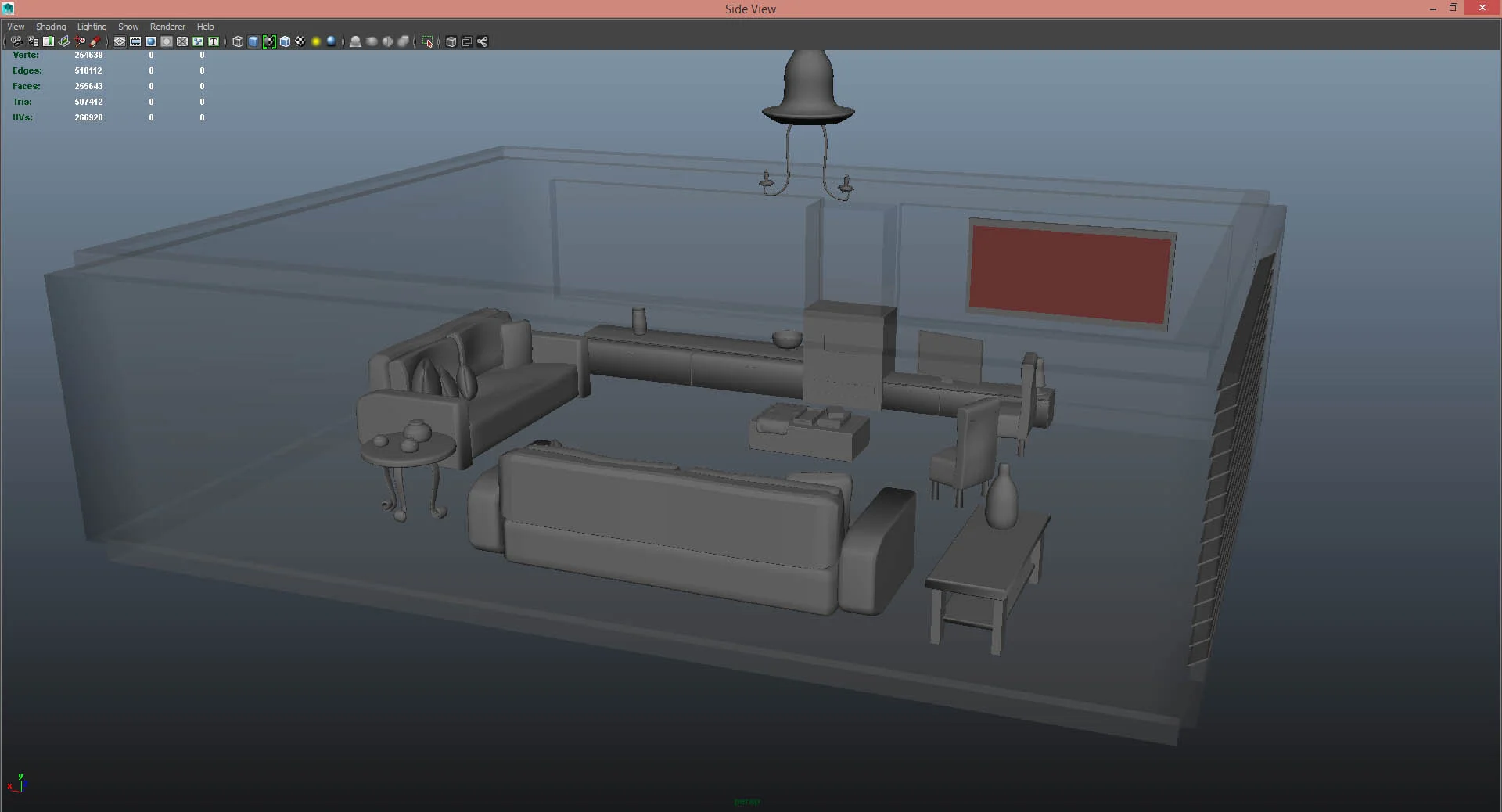Click the Verts count 254639
Screen dimensions: 1502x812
[88, 55]
